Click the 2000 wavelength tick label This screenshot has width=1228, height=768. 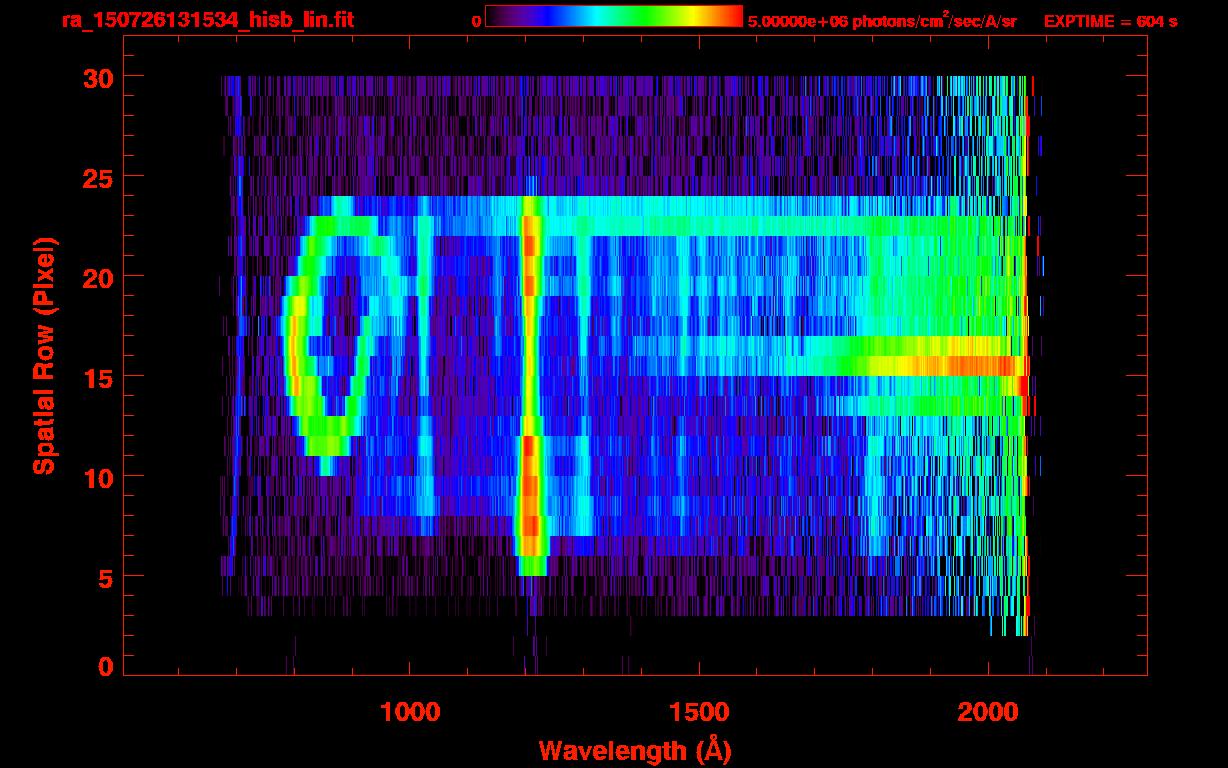(988, 712)
